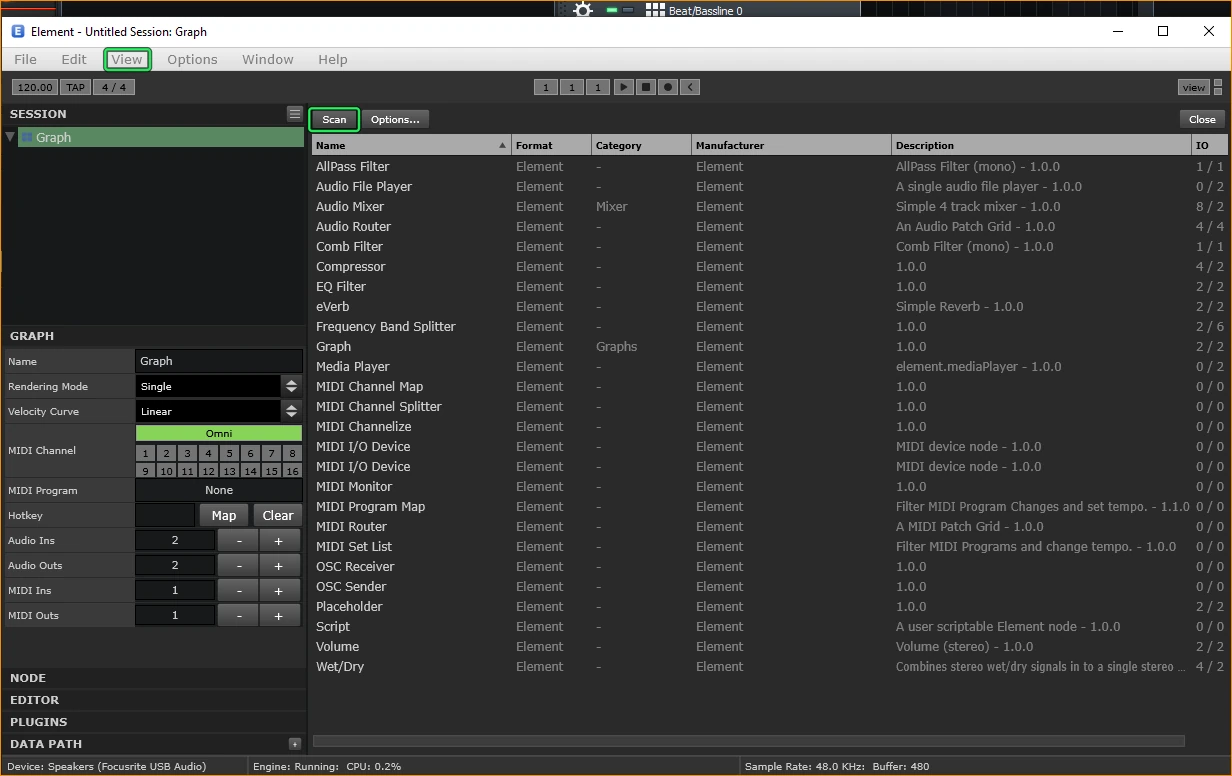Click the Beat/Bassline 0 background window title
Screen dimensions: 1232x776
click(705, 11)
